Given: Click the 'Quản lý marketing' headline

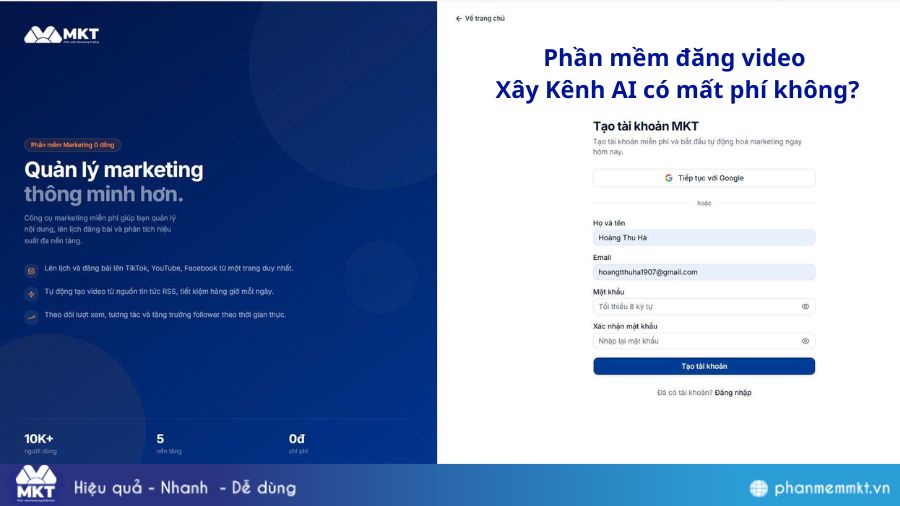Looking at the screenshot, I should click(x=114, y=170).
